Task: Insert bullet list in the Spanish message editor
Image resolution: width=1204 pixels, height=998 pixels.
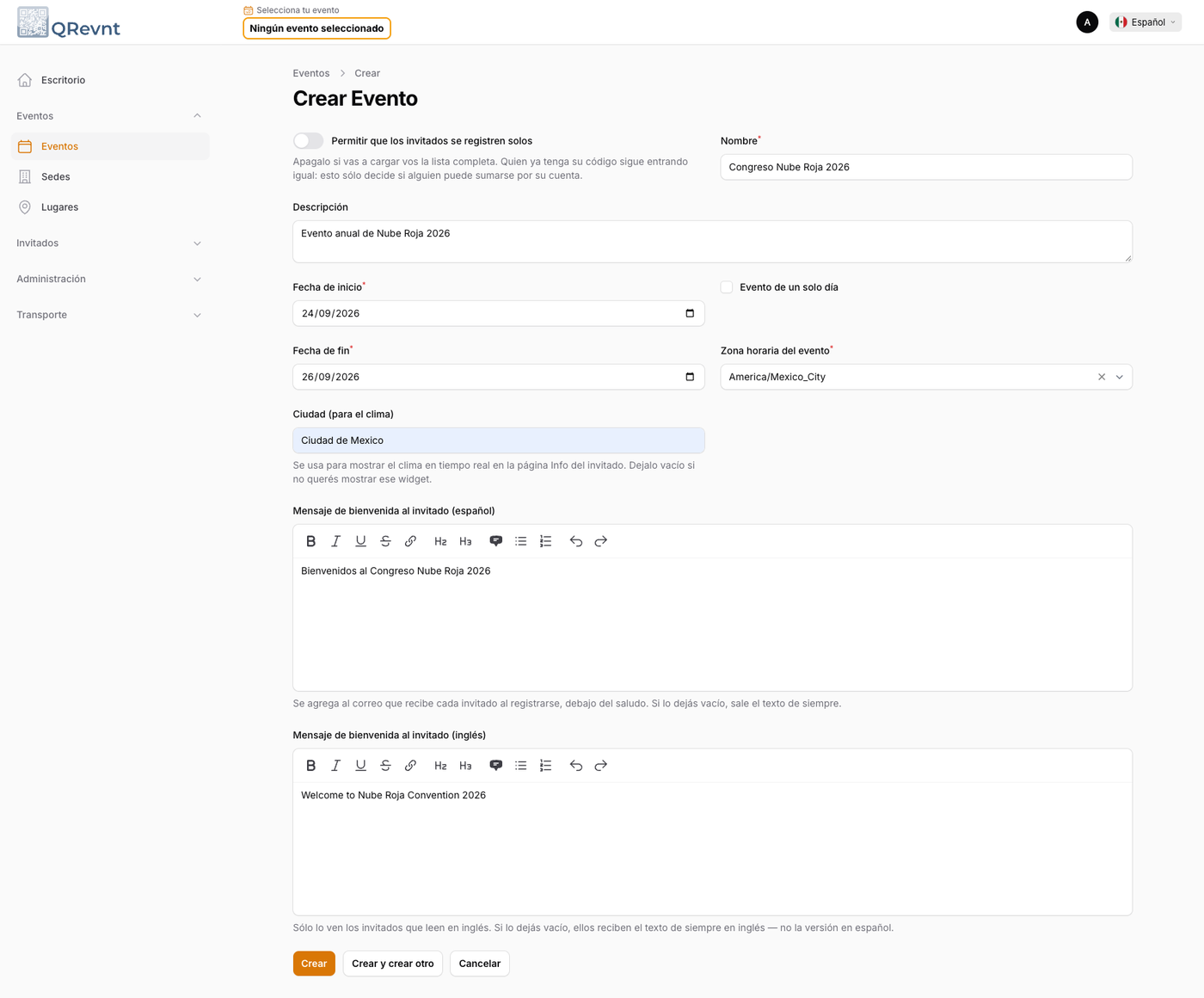Action: 521,541
